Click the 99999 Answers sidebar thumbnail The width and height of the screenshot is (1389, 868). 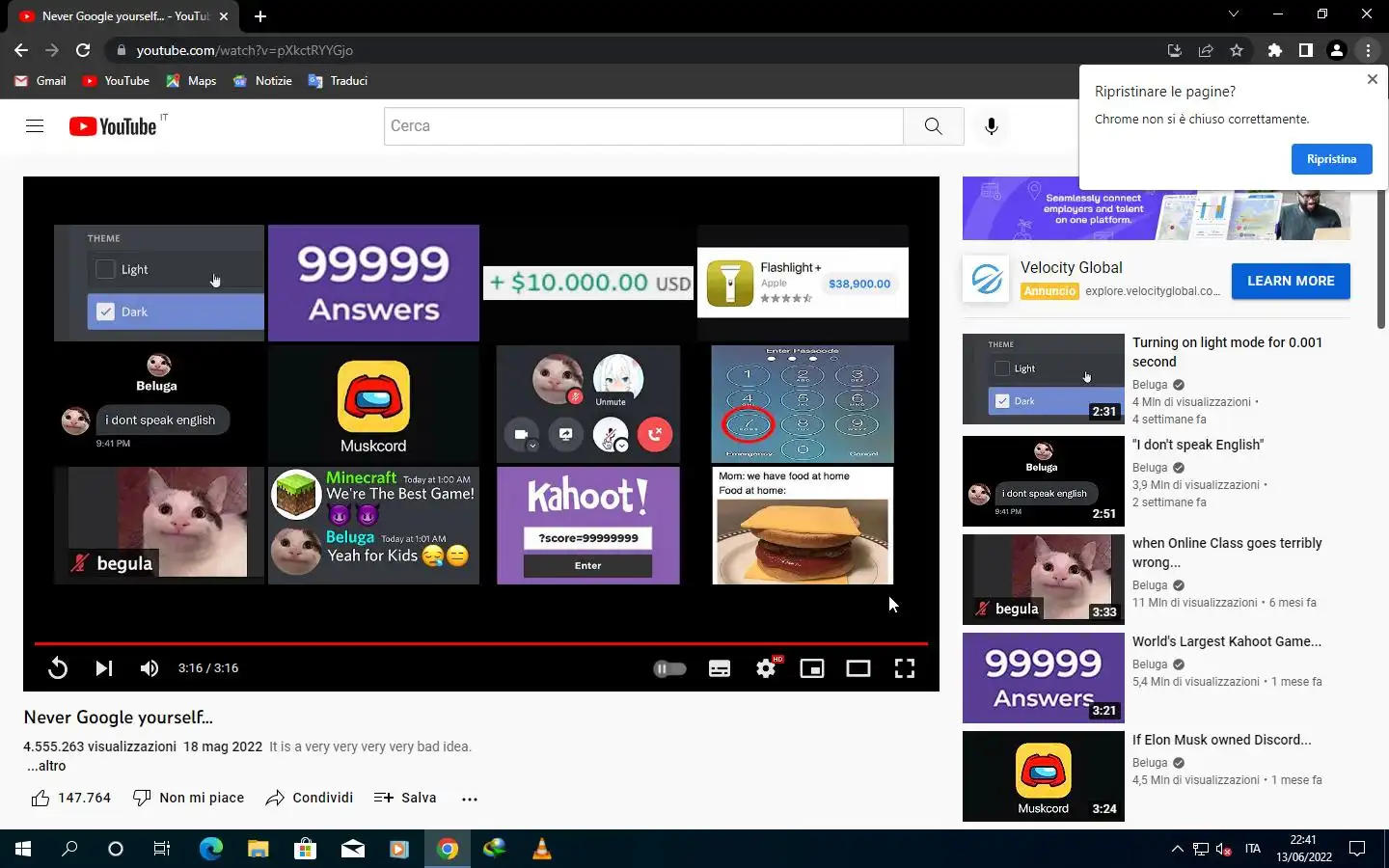click(1044, 678)
